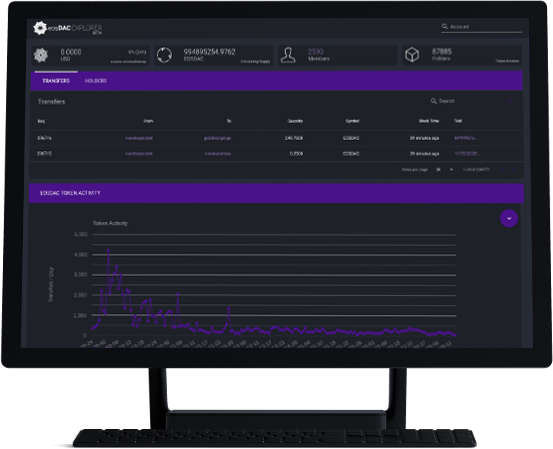Click the Transfers table search magnifier icon

tap(433, 101)
